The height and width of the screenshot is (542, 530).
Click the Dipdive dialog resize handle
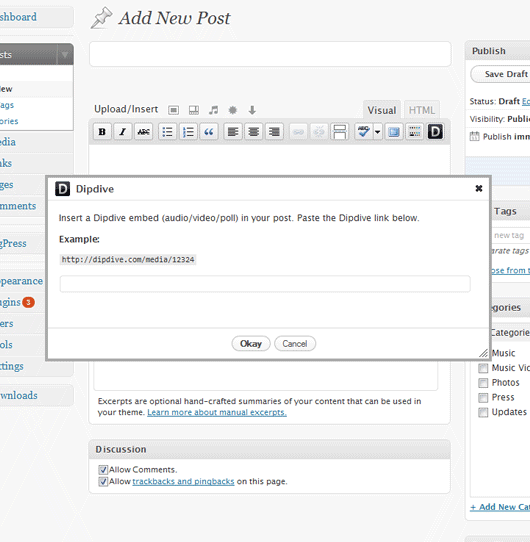484,353
